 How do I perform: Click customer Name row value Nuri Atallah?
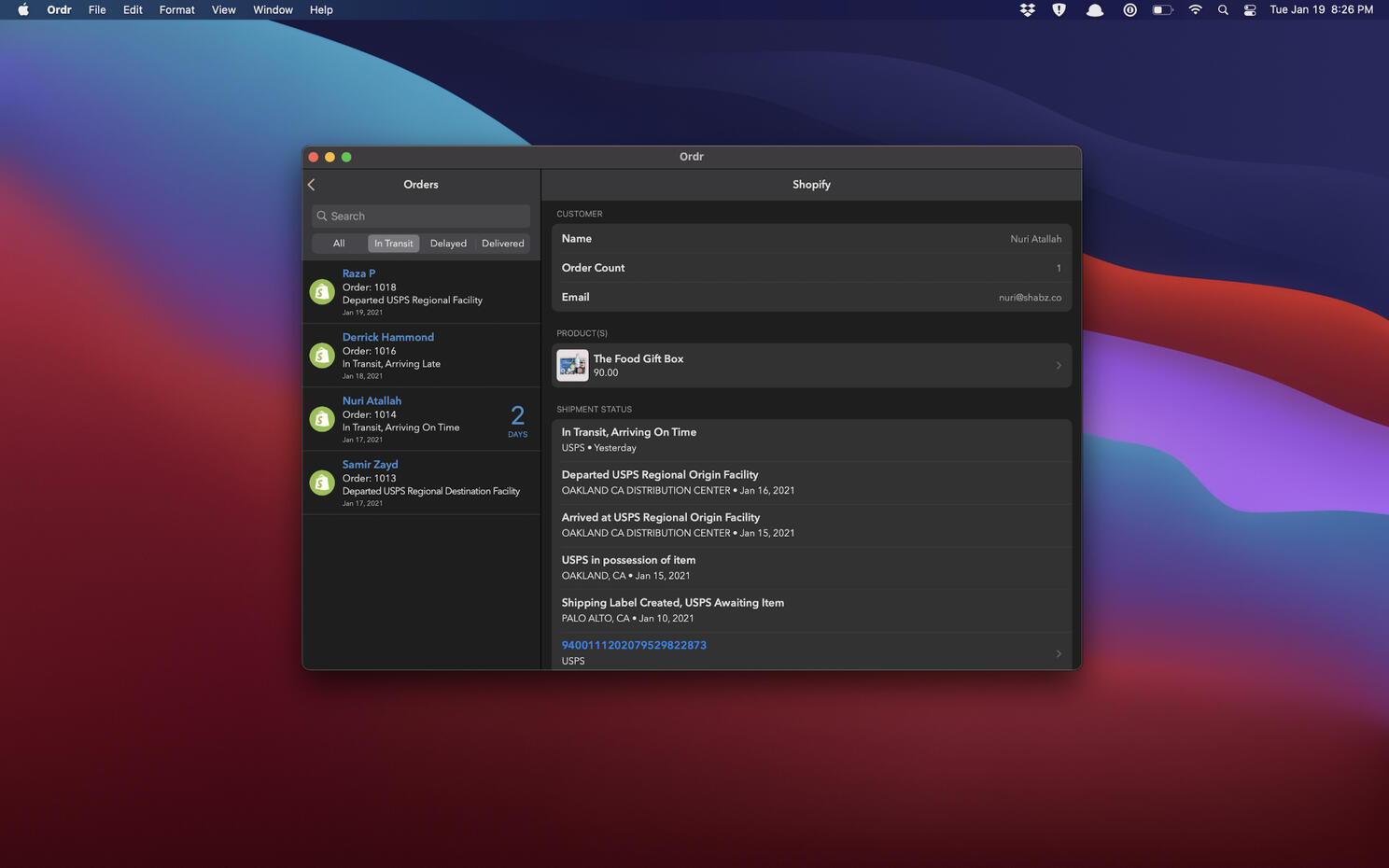tap(1035, 239)
